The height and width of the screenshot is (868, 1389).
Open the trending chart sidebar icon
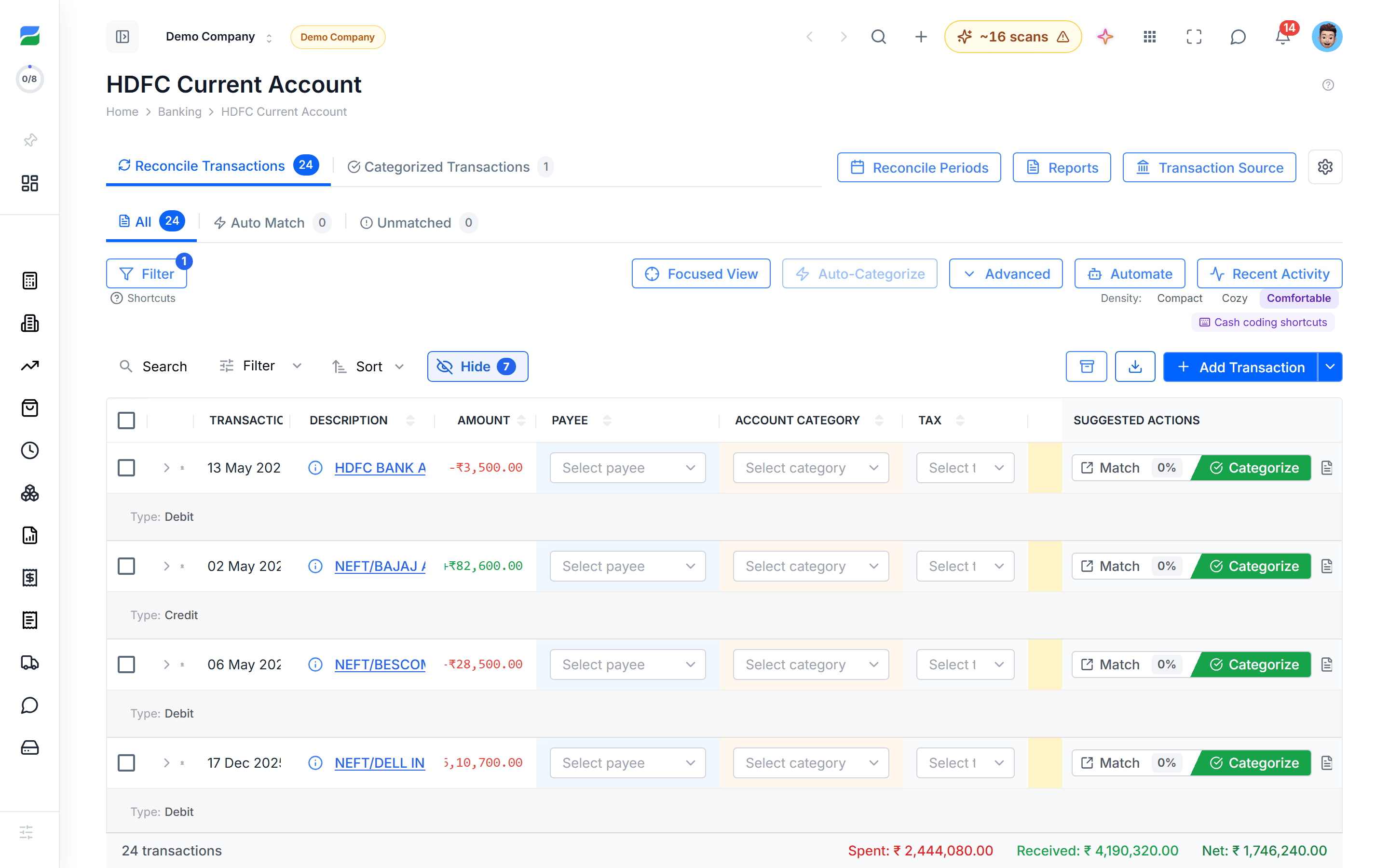(29, 366)
